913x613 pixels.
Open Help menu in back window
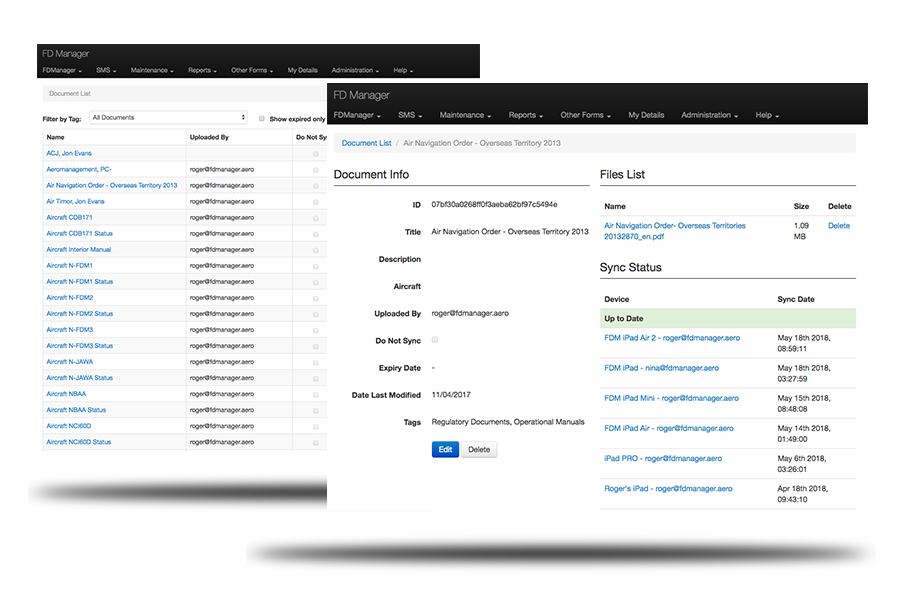pyautogui.click(x=403, y=70)
